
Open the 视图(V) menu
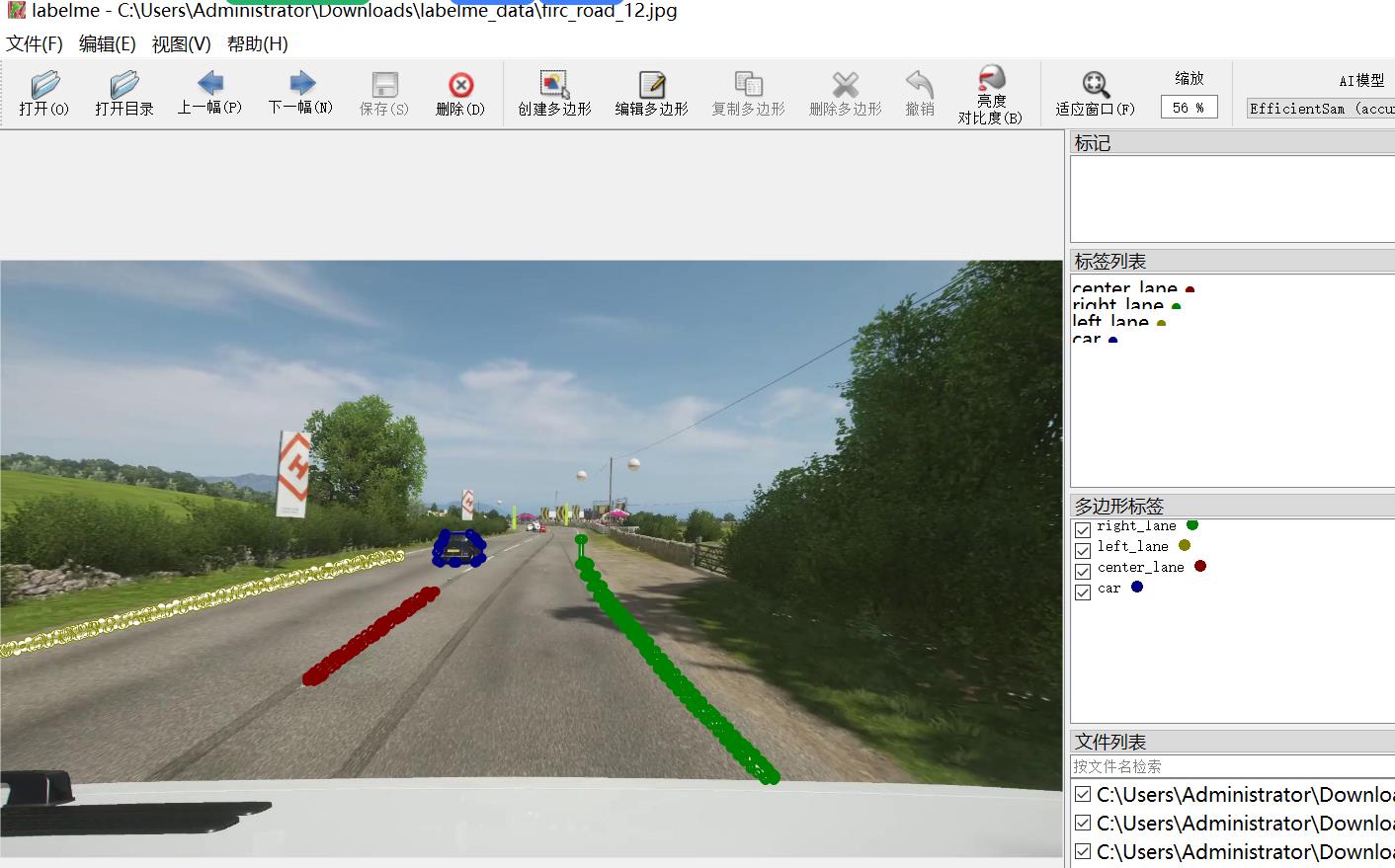(x=181, y=44)
